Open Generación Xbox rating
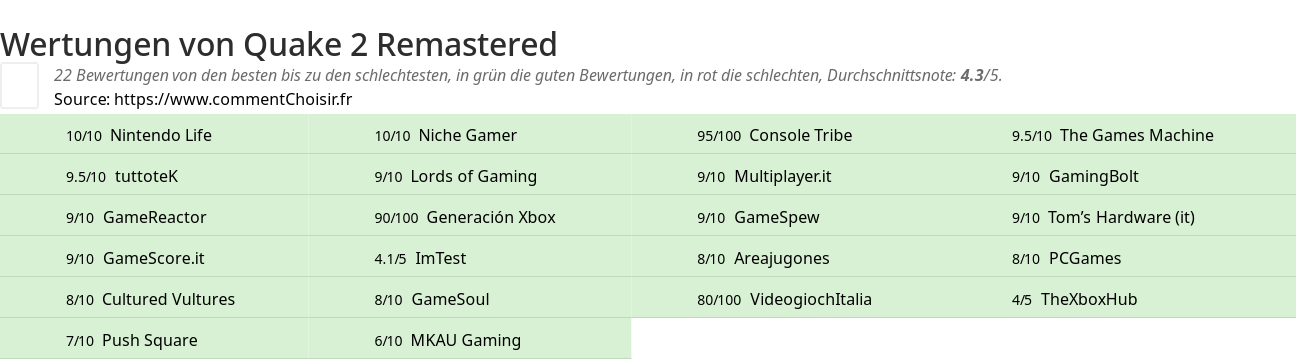This screenshot has height=360, width=1296. point(469,217)
